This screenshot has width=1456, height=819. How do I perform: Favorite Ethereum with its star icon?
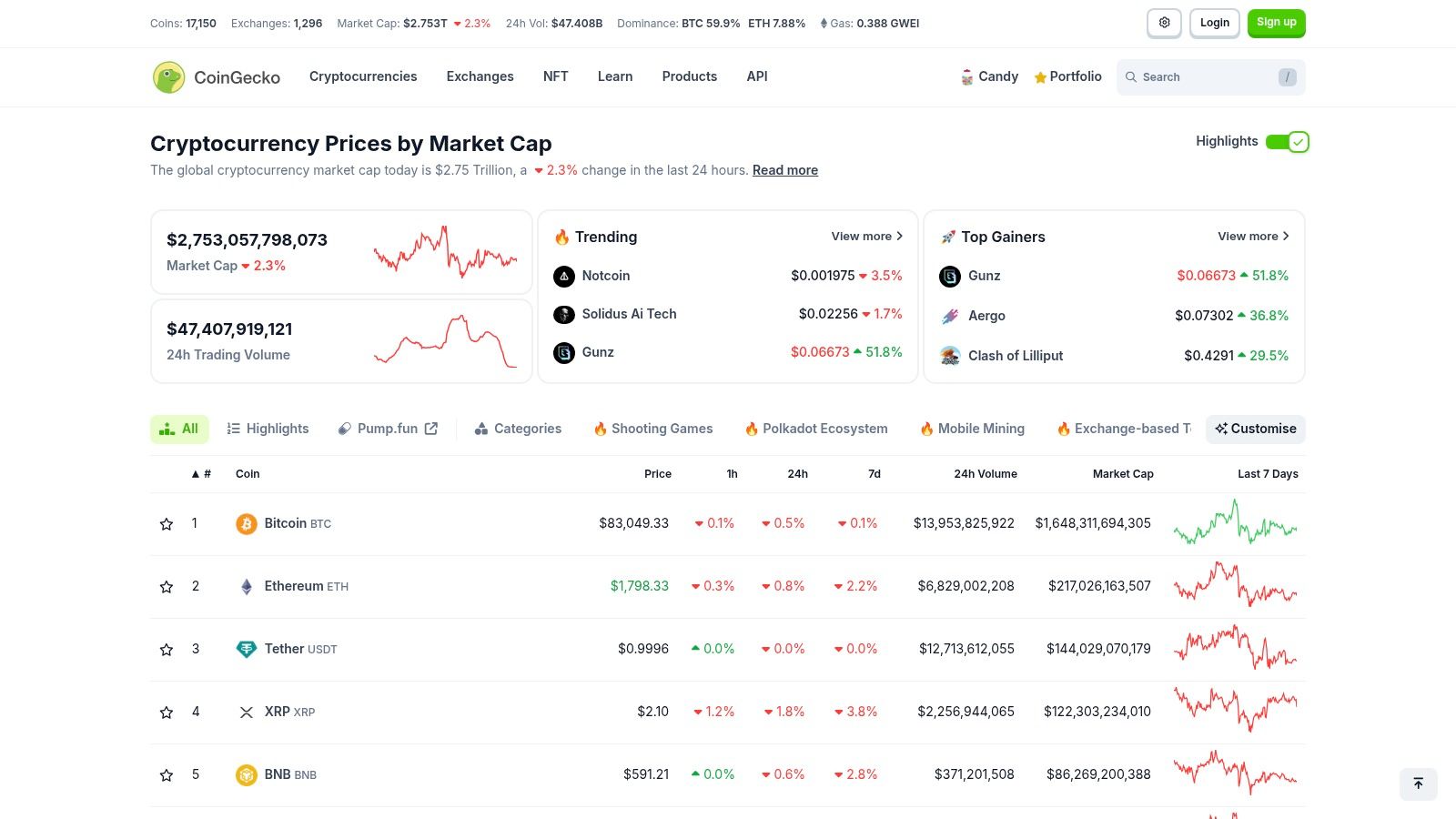167,587
